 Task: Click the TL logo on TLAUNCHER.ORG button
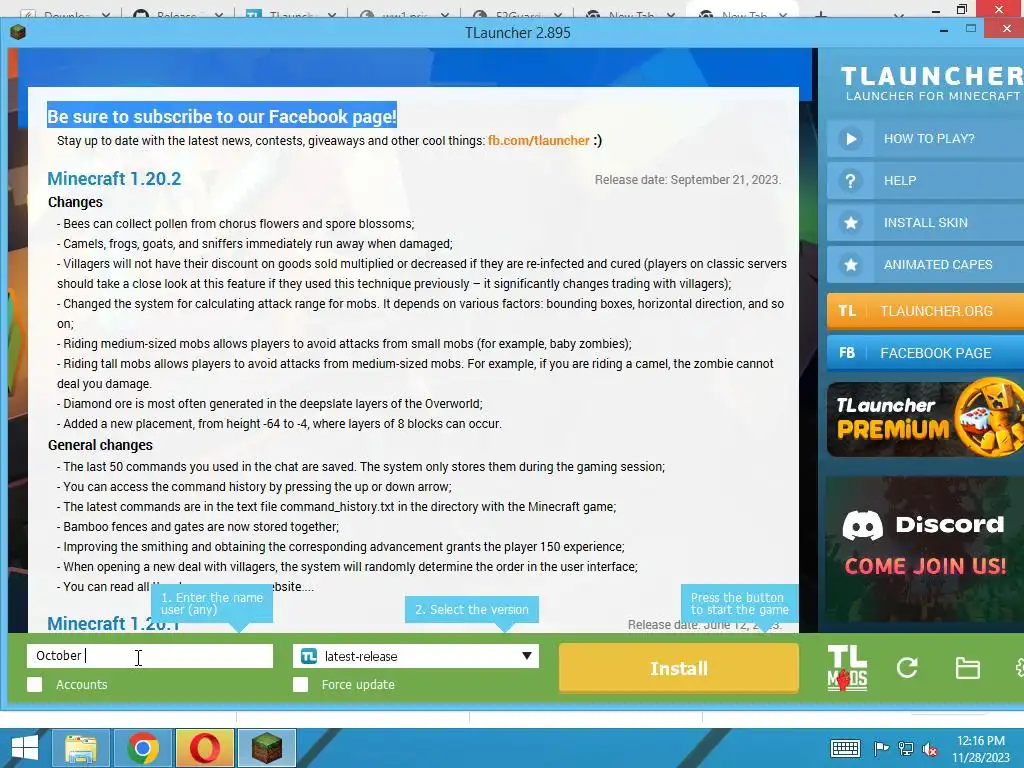(x=847, y=311)
